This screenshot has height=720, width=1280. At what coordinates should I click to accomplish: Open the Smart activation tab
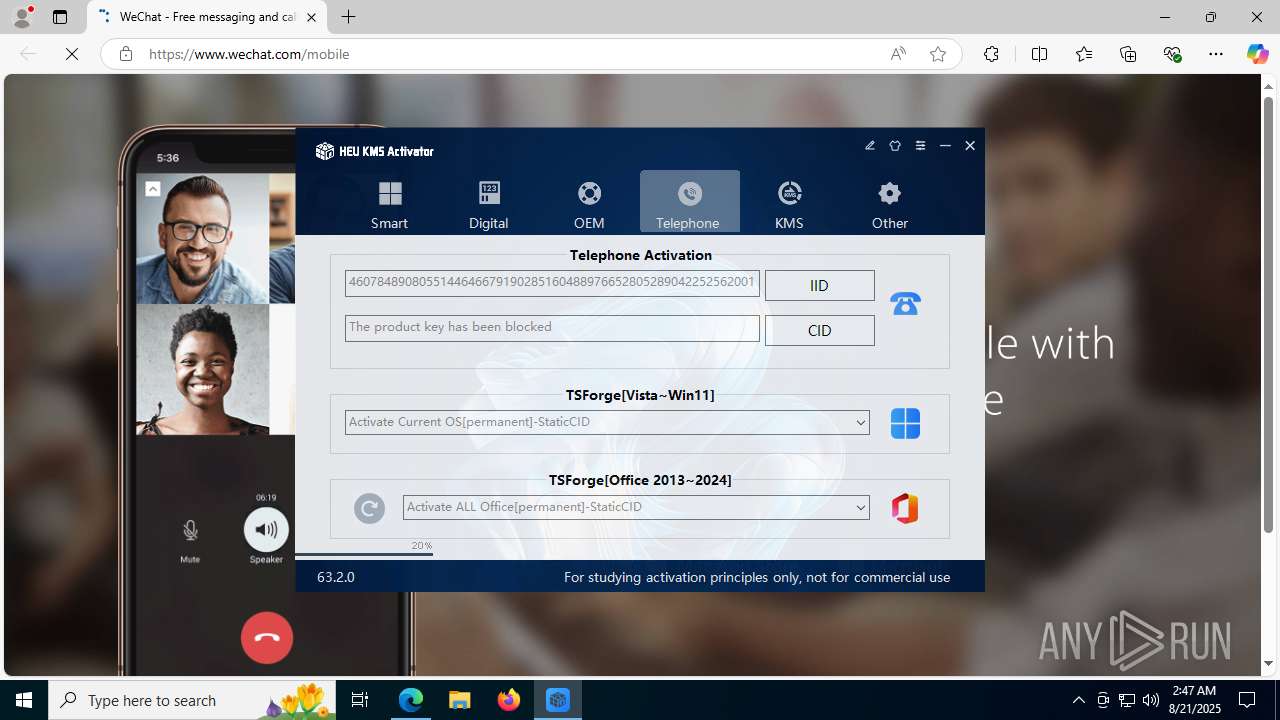click(x=389, y=203)
